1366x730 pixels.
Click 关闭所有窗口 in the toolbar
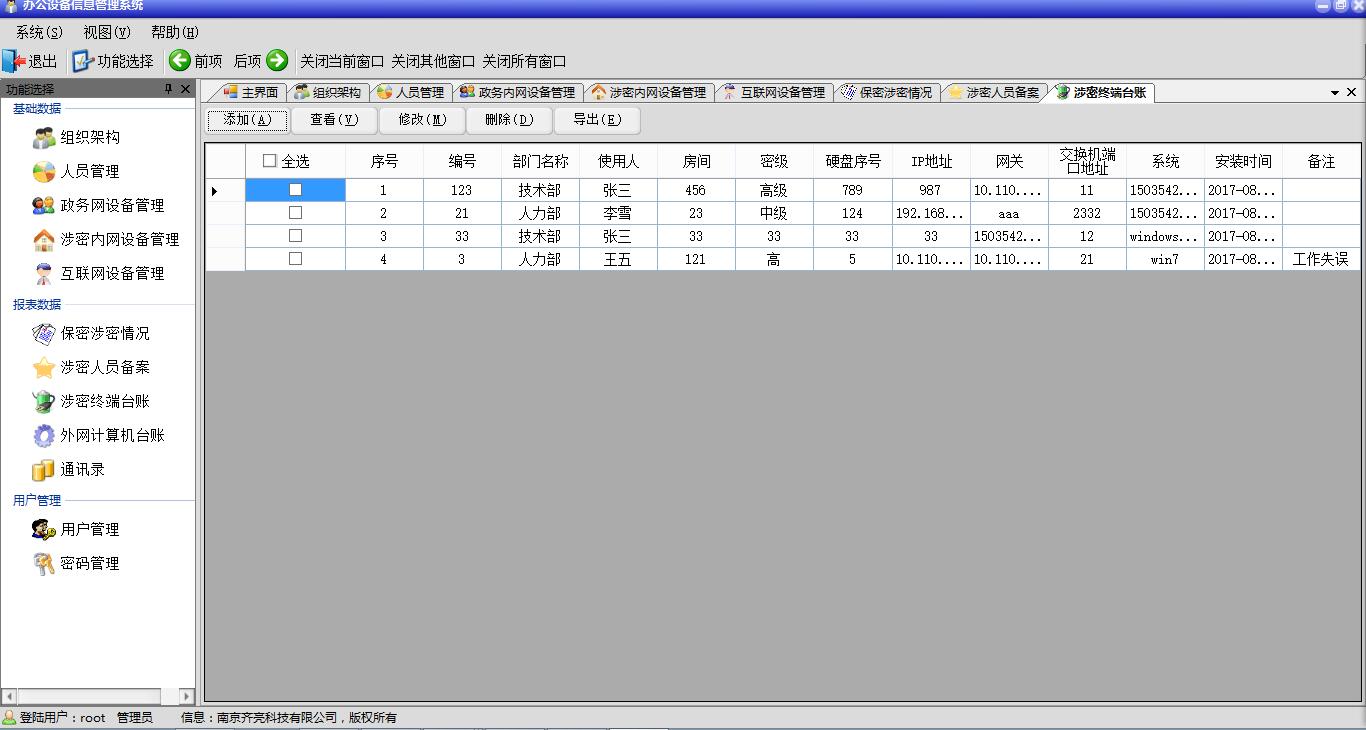524,61
